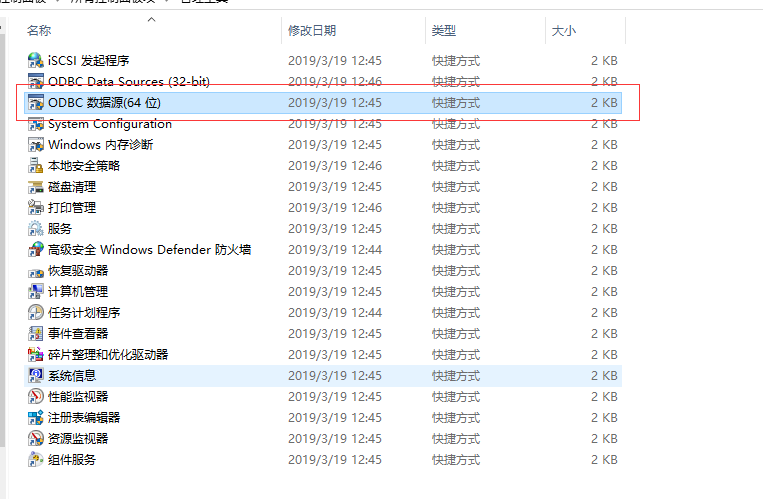Click the sort arrow above 名称 column

(151, 19)
